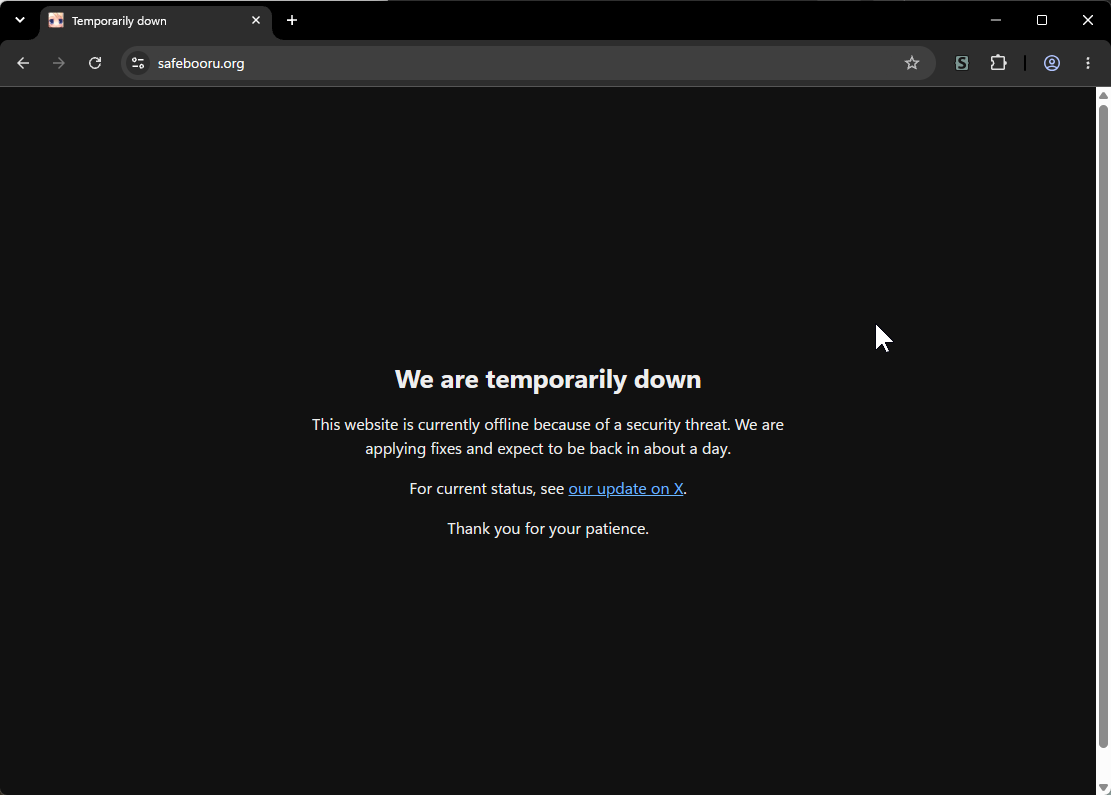1111x795 pixels.
Task: Click the 'We are temporarily down' heading
Action: [548, 379]
